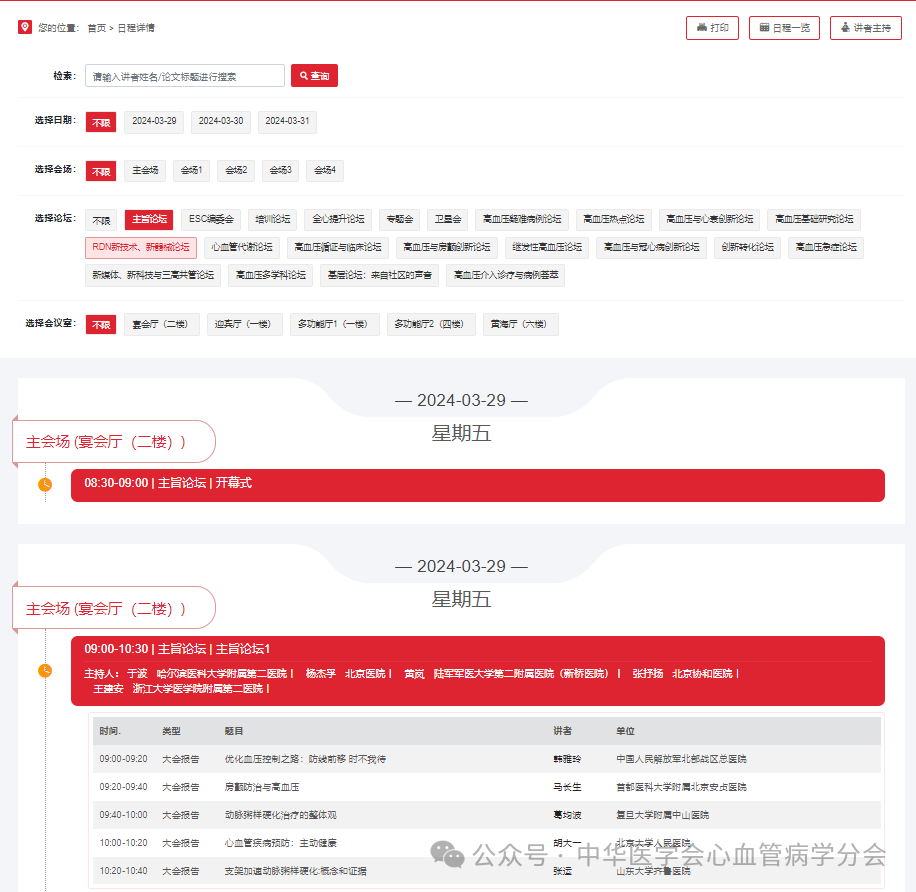
Task: Click the clock icon beside 开幕式 session
Action: pos(45,484)
